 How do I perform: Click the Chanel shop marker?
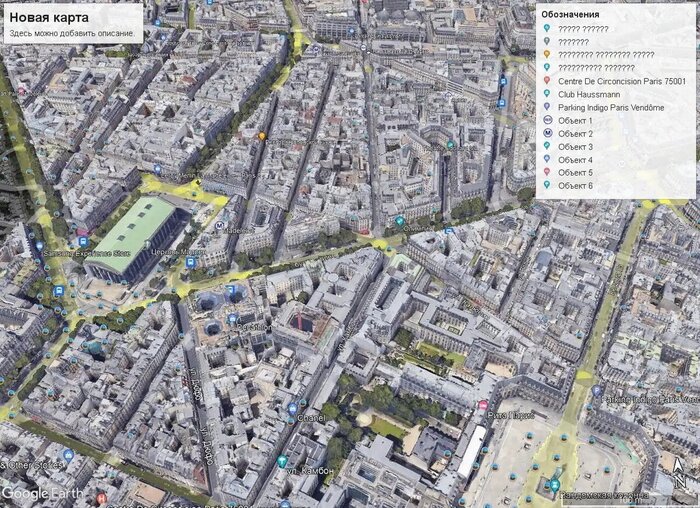(x=292, y=408)
